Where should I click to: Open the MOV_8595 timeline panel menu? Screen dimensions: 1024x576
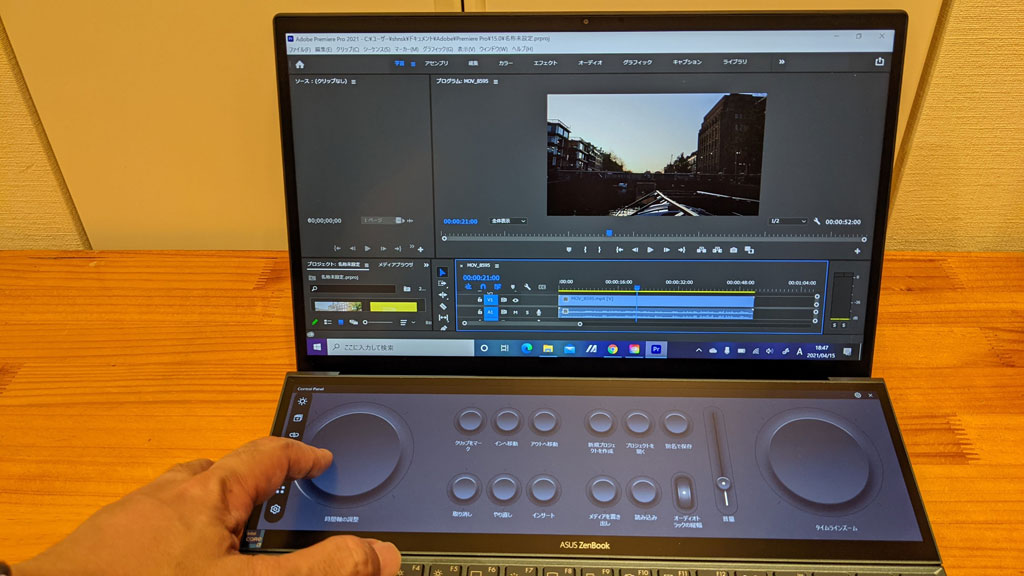point(497,266)
